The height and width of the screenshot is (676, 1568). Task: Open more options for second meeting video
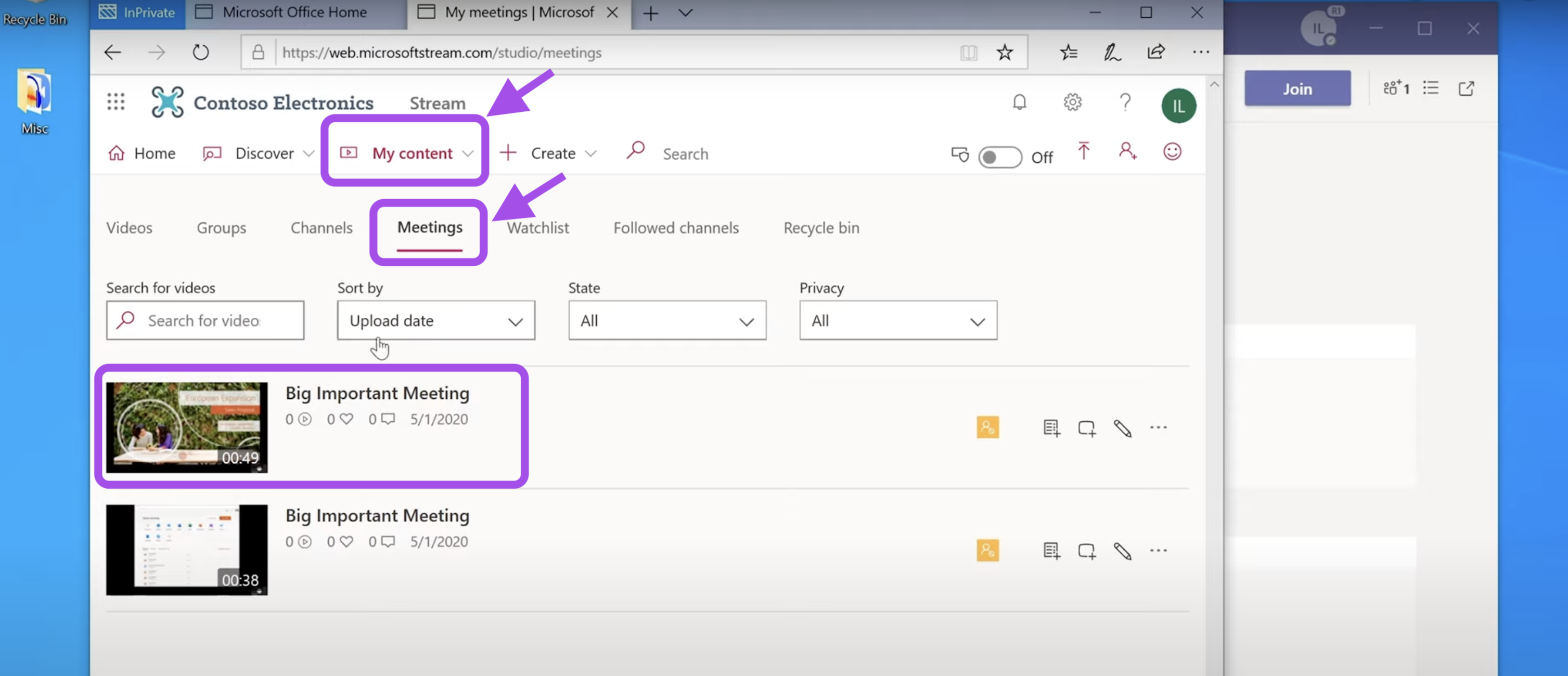click(x=1158, y=551)
